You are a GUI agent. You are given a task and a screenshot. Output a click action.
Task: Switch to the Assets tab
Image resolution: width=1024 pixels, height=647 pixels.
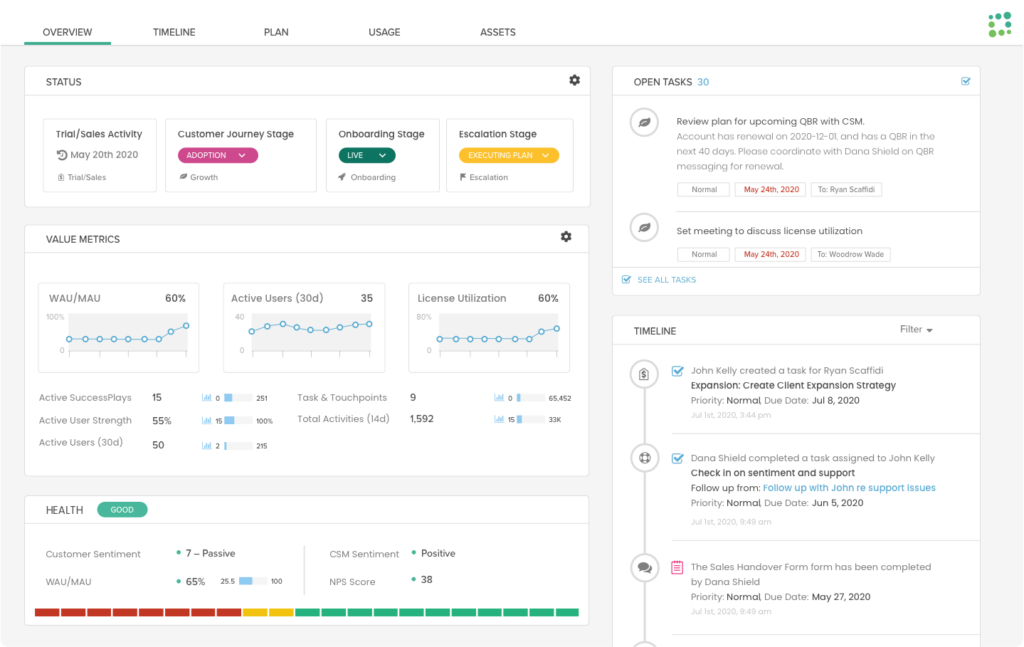pyautogui.click(x=498, y=32)
